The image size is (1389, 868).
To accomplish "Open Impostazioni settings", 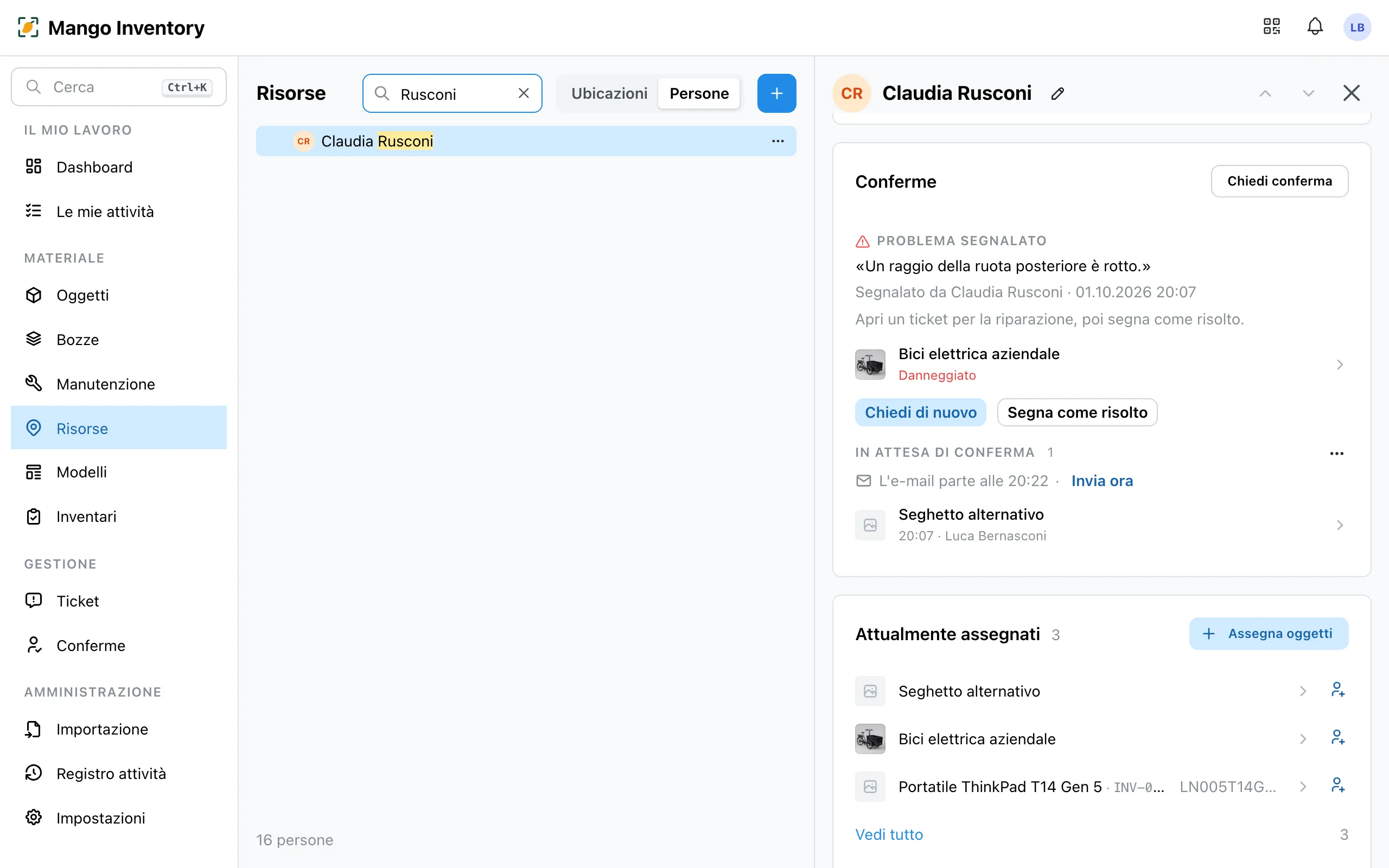I will (x=119, y=818).
